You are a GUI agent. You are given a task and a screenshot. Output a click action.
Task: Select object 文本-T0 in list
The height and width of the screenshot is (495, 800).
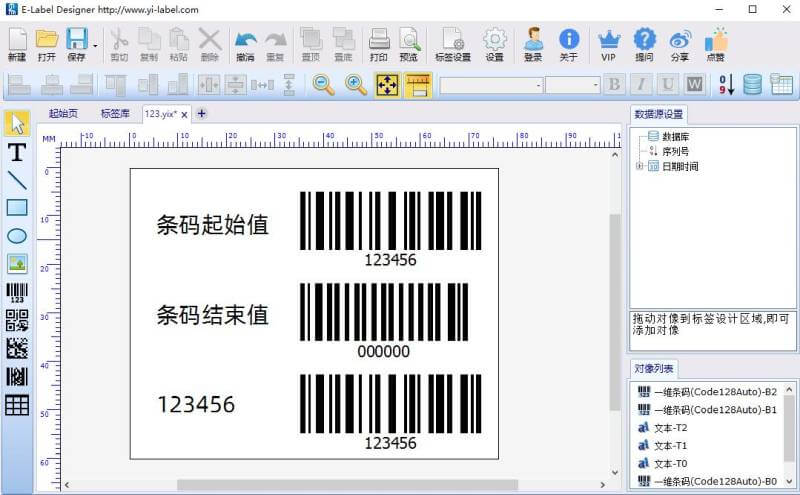(x=662, y=463)
